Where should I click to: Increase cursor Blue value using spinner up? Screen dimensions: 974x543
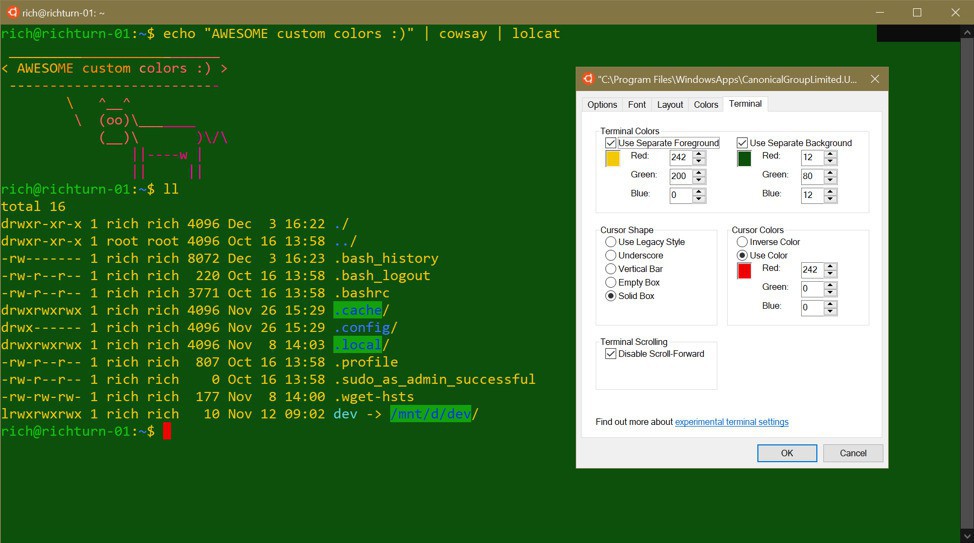[830, 304]
